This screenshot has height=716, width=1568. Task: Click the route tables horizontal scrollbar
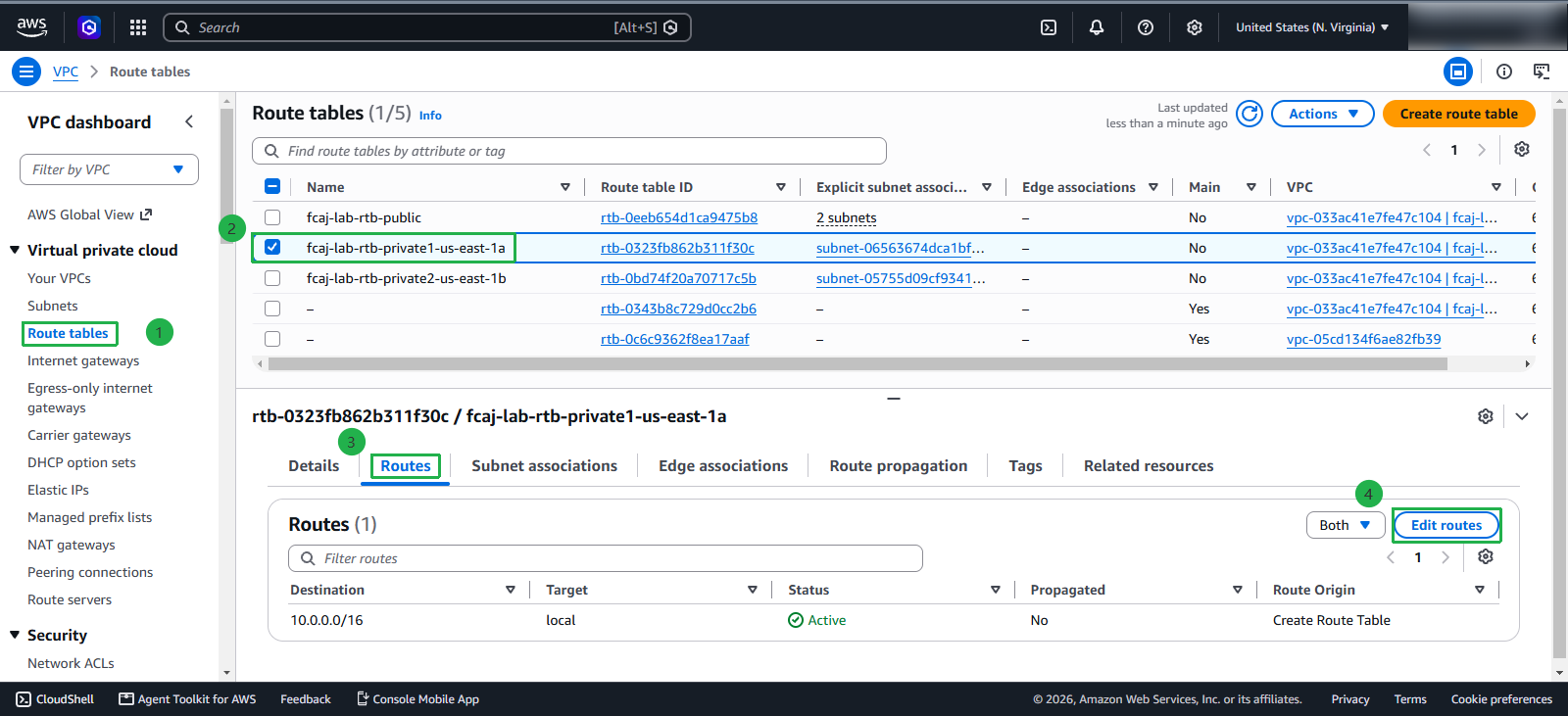(x=857, y=363)
